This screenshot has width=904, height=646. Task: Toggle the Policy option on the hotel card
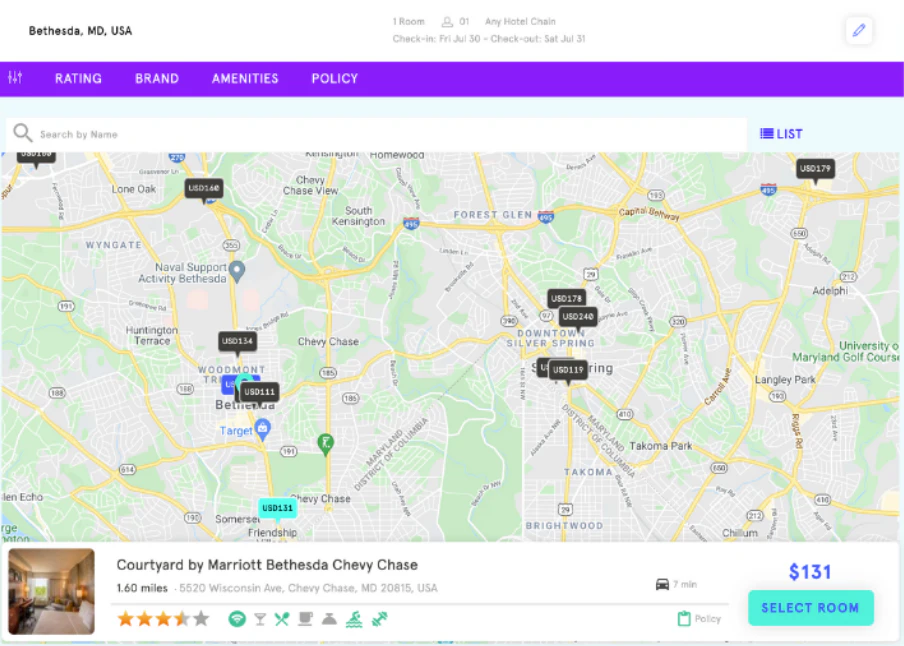coord(697,619)
